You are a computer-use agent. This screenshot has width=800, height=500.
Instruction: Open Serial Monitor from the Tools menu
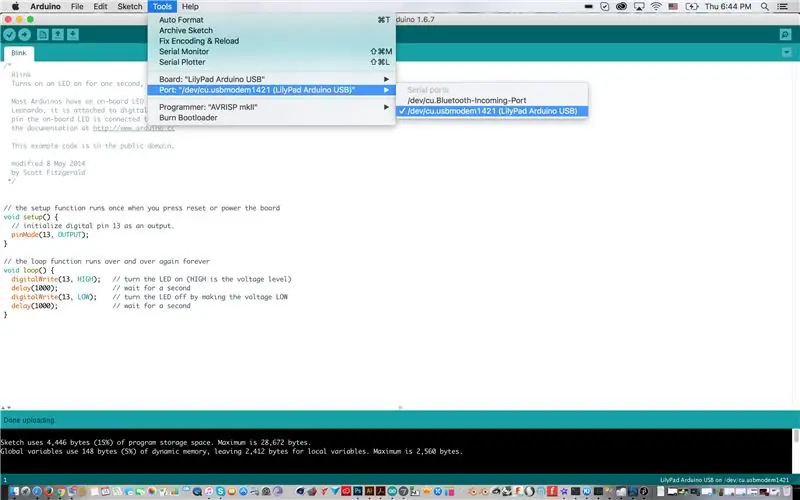271,52
